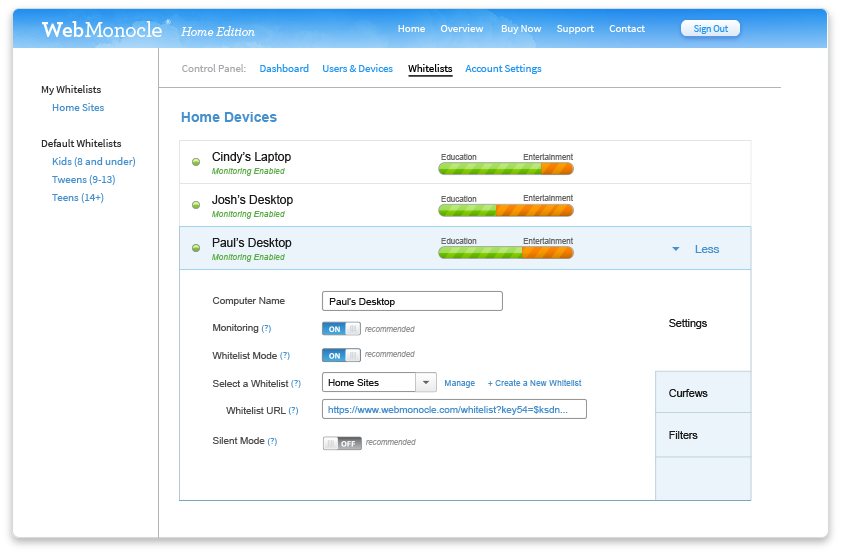This screenshot has width=841, height=555.
Task: Expand the Cindy's Laptop row
Action: [x=465, y=162]
